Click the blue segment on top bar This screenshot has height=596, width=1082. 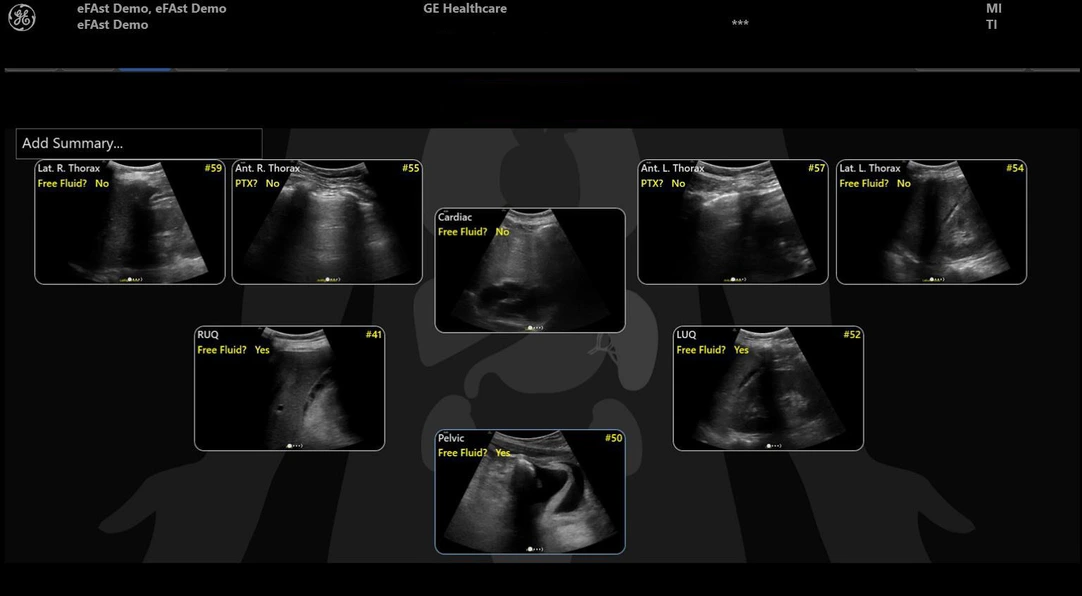pyautogui.click(x=145, y=69)
